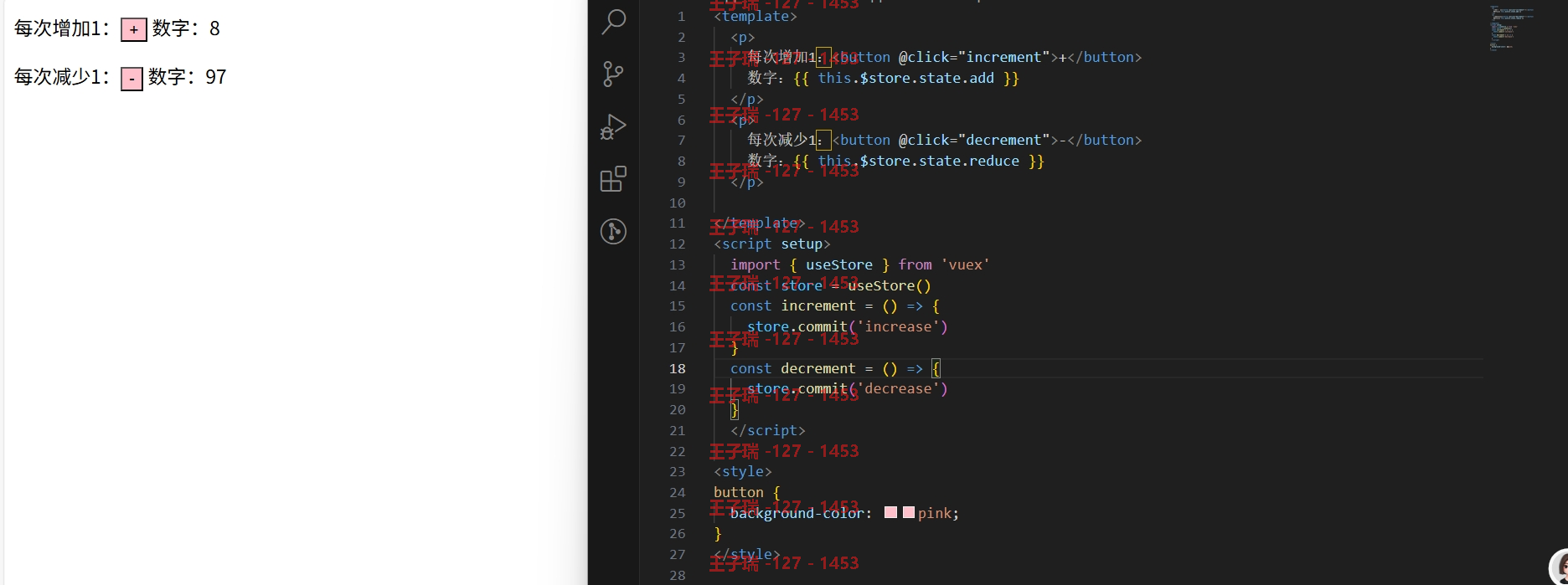
Task: Click "store.commit('decrease')" on line 19
Action: point(848,388)
